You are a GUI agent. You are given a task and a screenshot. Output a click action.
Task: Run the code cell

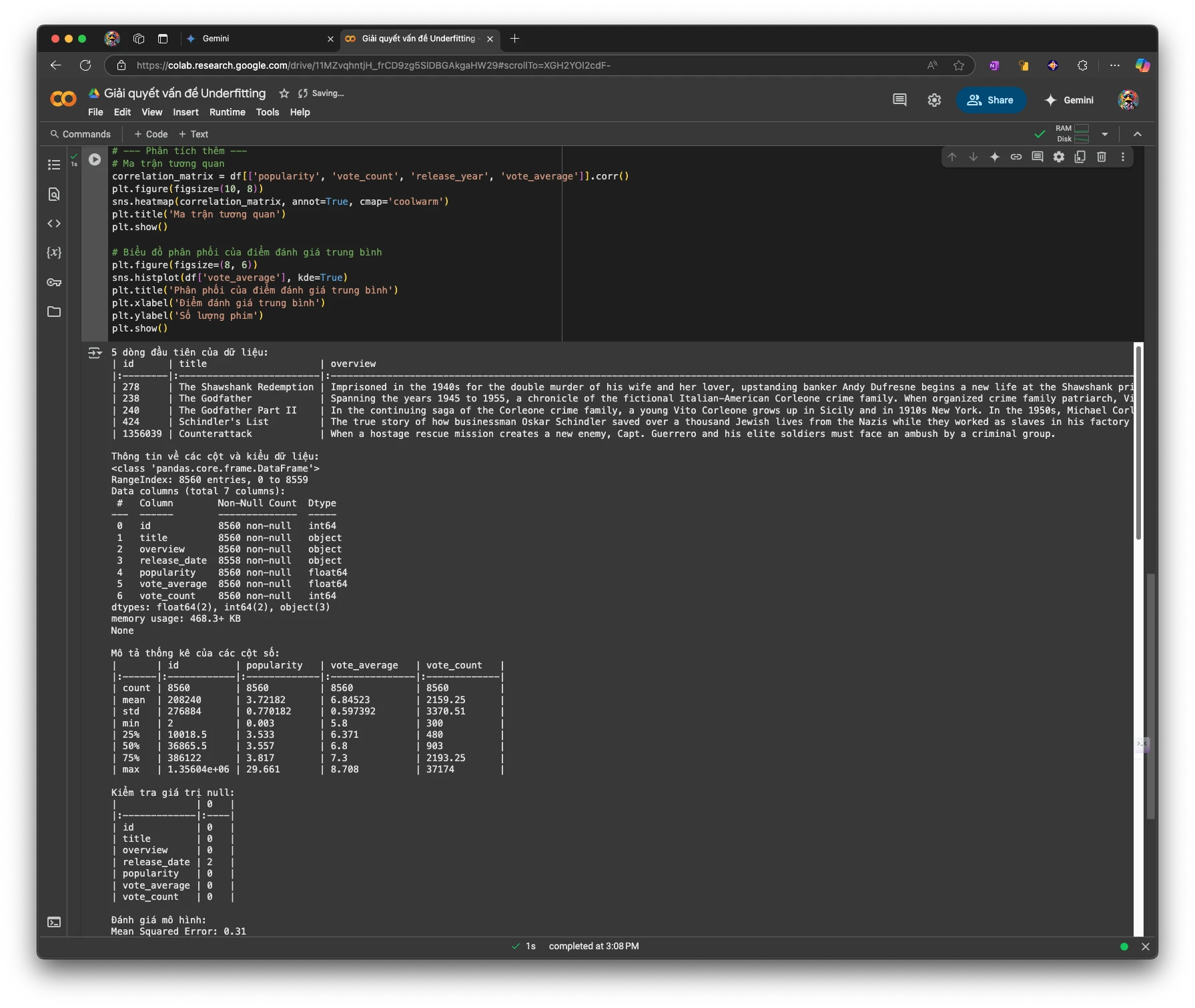[95, 159]
